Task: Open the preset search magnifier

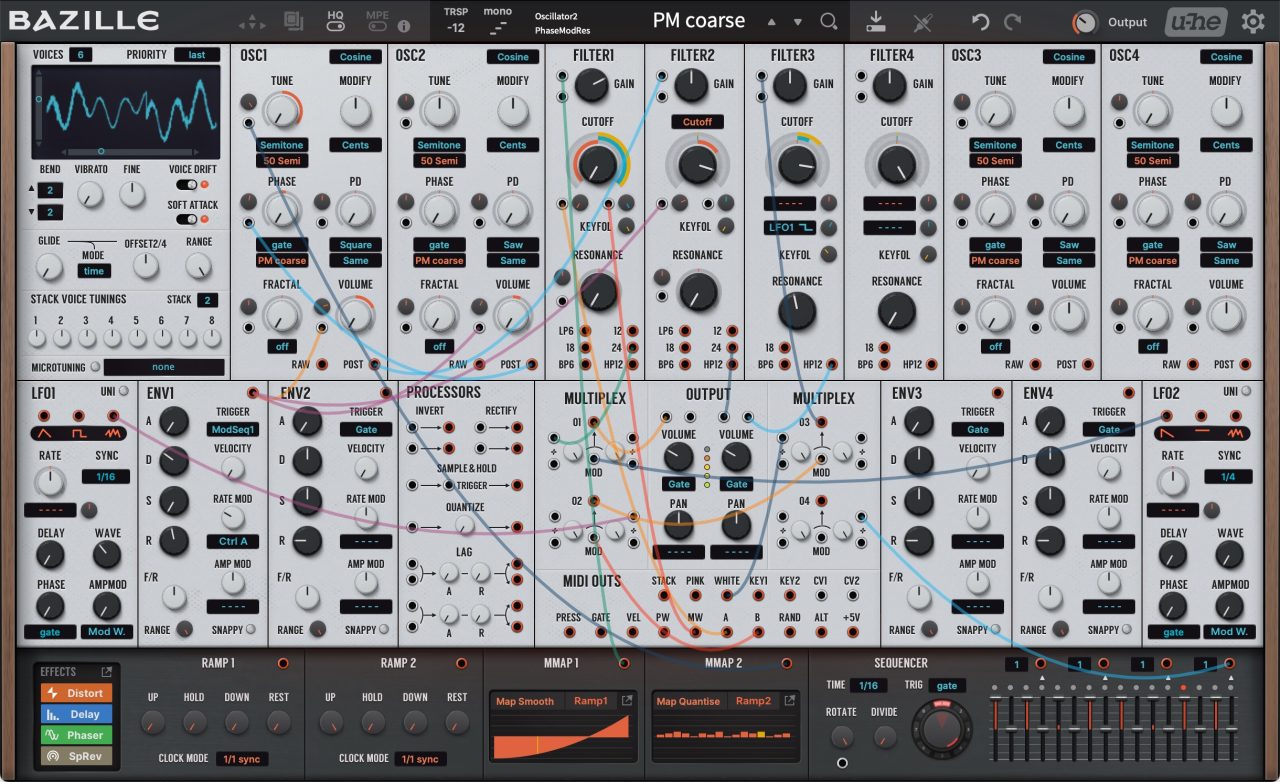Action: point(828,21)
